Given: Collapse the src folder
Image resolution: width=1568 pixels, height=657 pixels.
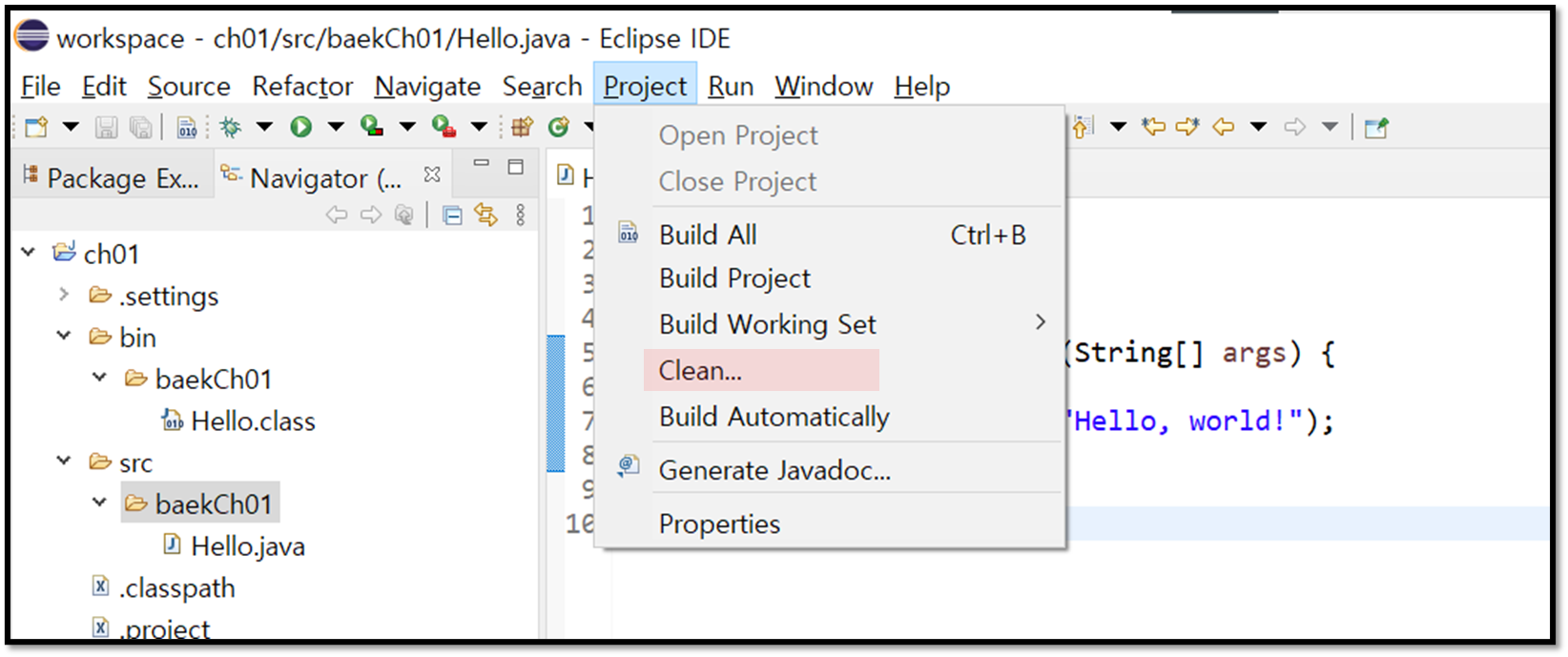Looking at the screenshot, I should (64, 461).
